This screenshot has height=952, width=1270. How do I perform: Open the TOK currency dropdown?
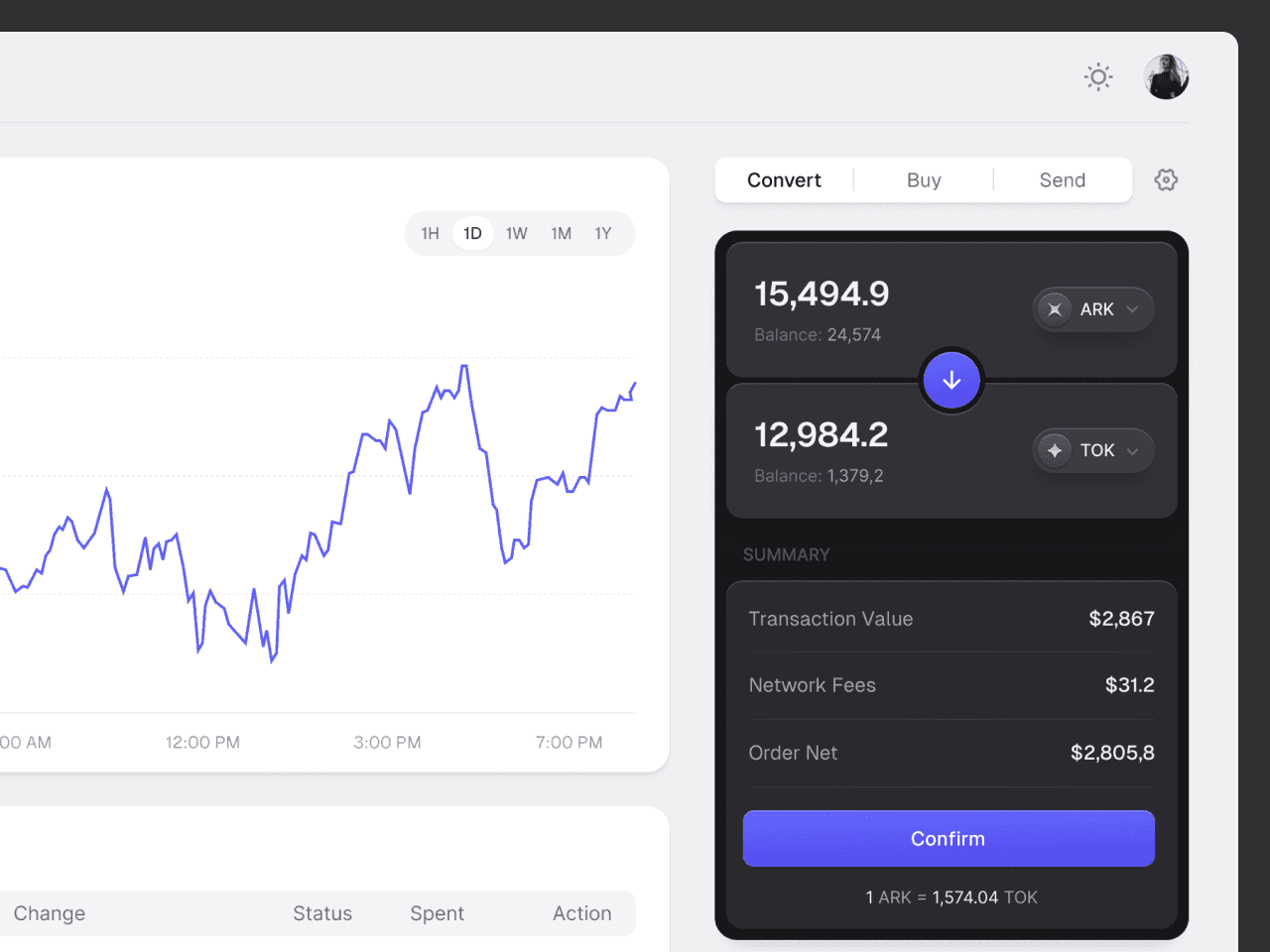(1093, 450)
